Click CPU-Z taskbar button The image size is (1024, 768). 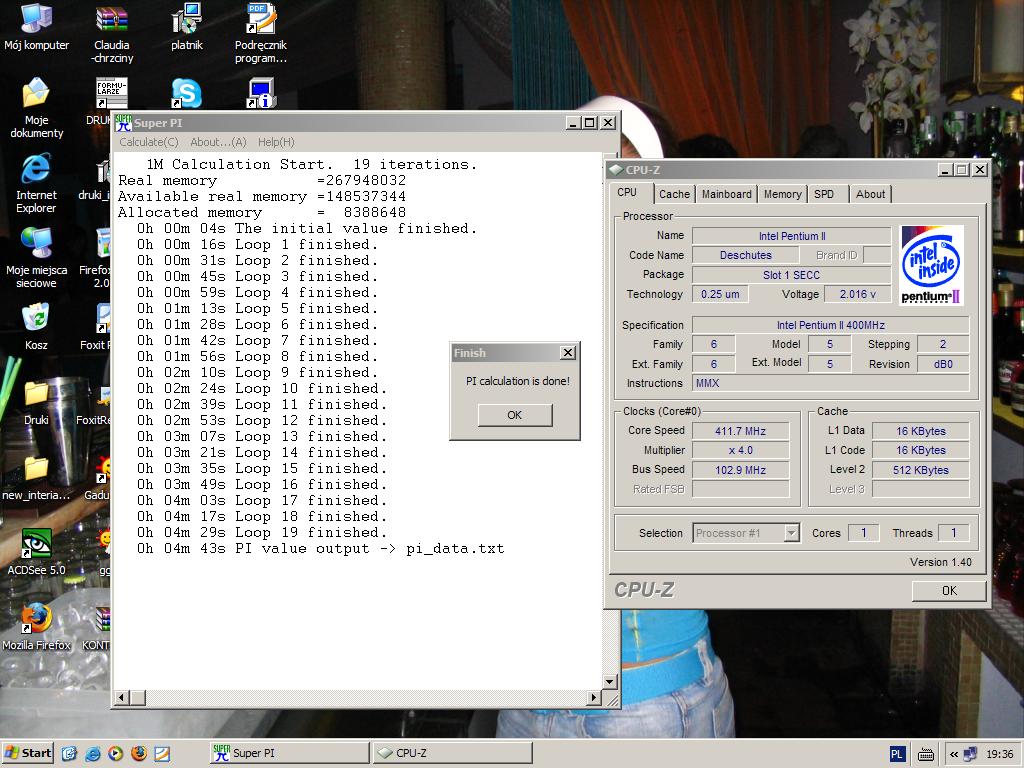(453, 753)
